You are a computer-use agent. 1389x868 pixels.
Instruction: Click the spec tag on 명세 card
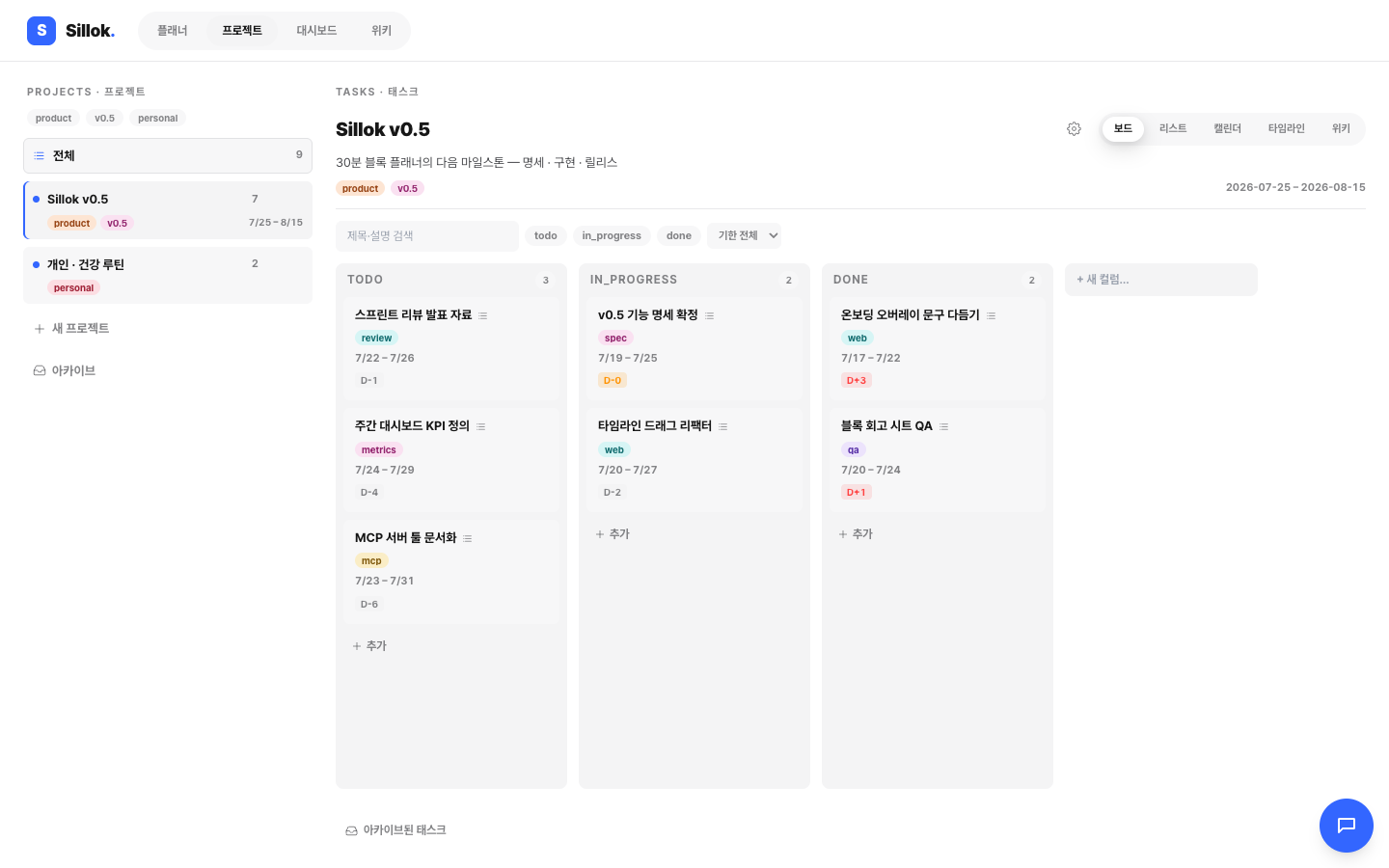[x=615, y=339]
